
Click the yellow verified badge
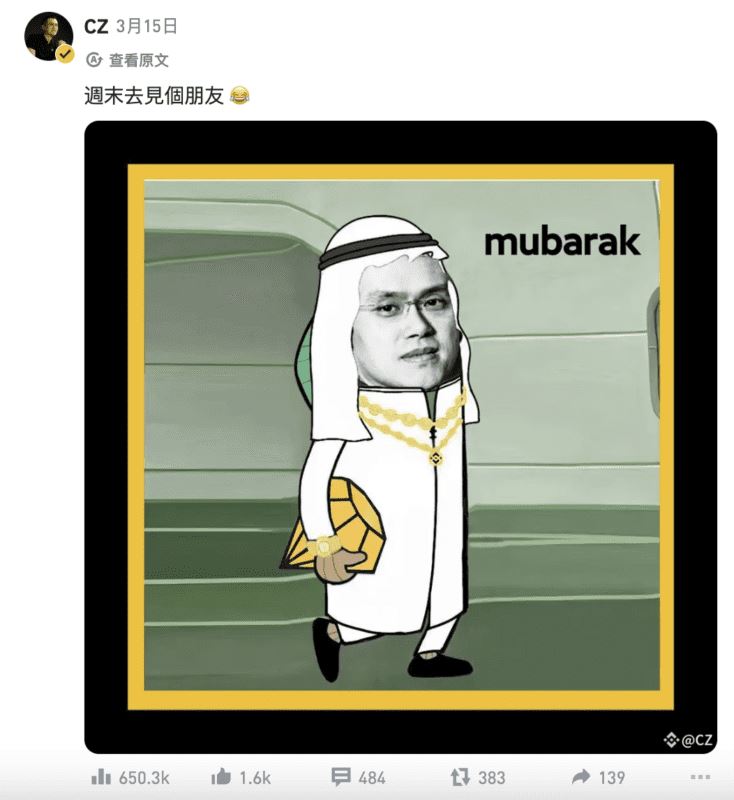pyautogui.click(x=65, y=54)
